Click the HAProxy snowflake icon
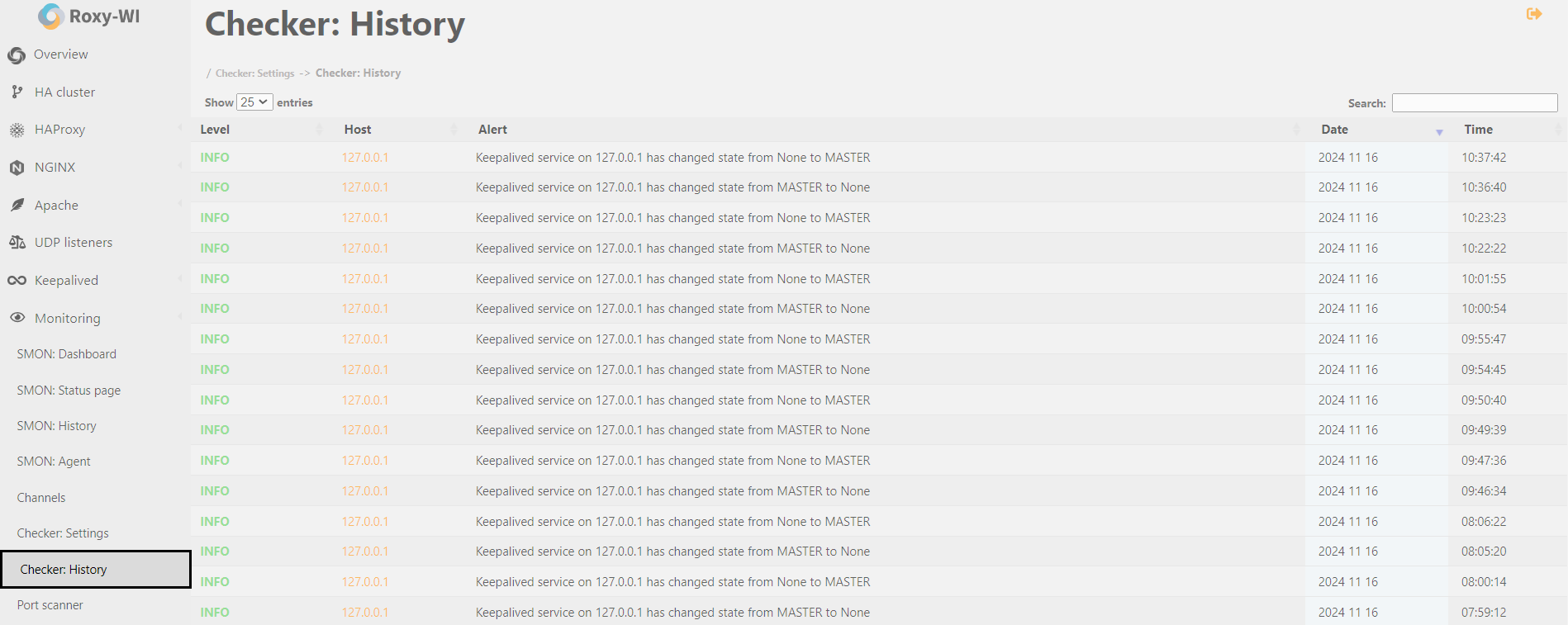 (17, 130)
